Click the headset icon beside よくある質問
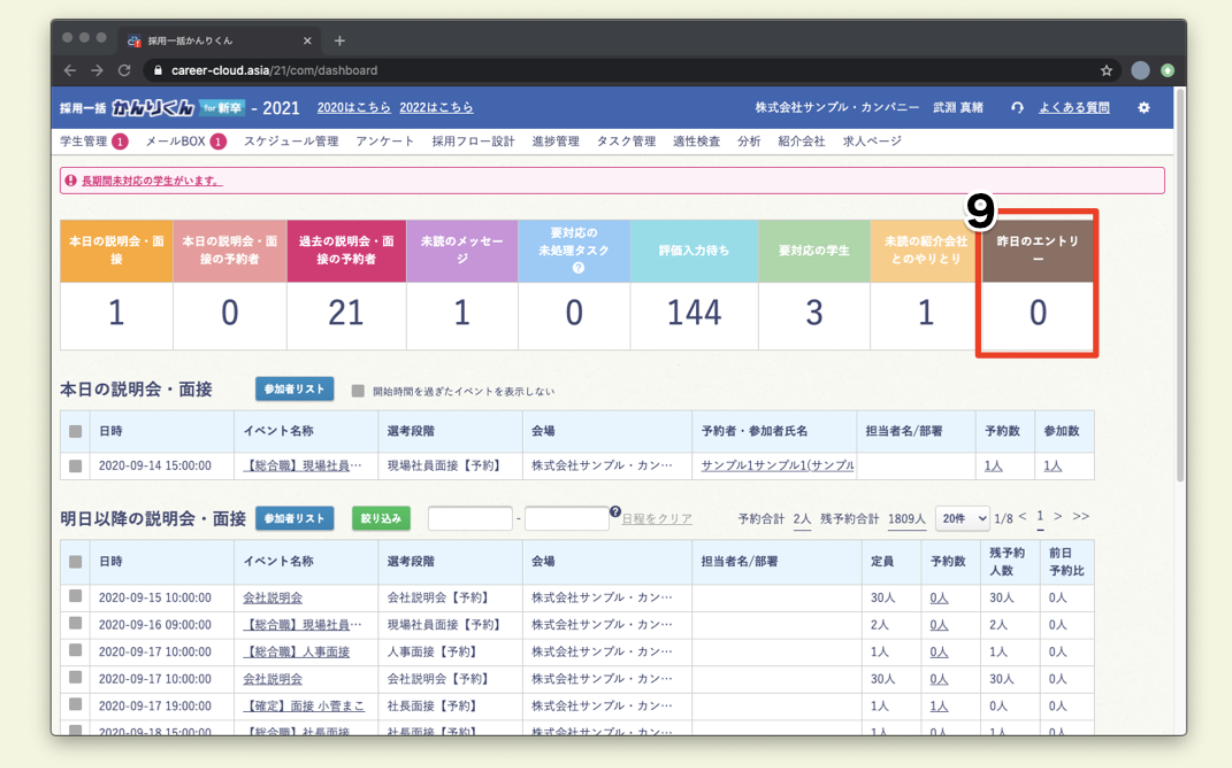Screen dimensions: 1232x768 tap(1017, 108)
